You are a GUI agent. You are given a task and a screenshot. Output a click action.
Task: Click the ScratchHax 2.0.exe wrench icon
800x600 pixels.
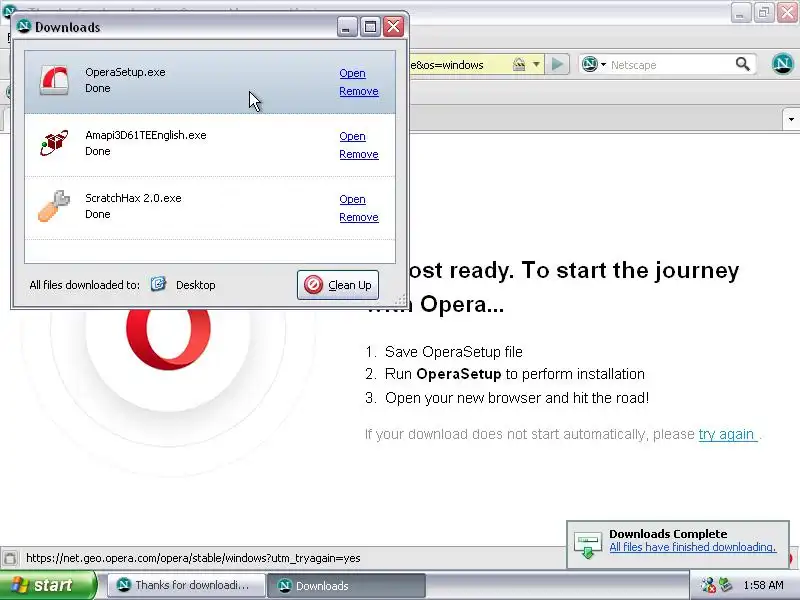[x=54, y=206]
